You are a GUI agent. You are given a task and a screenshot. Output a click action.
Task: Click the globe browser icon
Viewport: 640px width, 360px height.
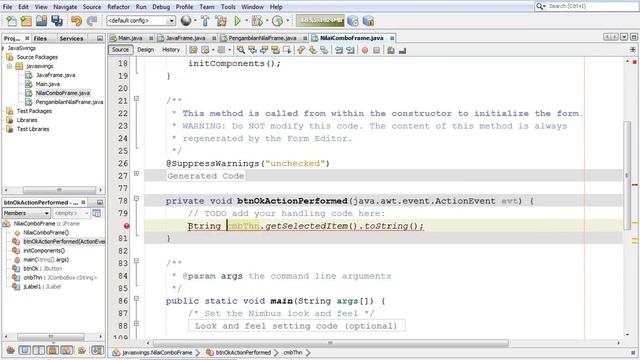coord(186,20)
